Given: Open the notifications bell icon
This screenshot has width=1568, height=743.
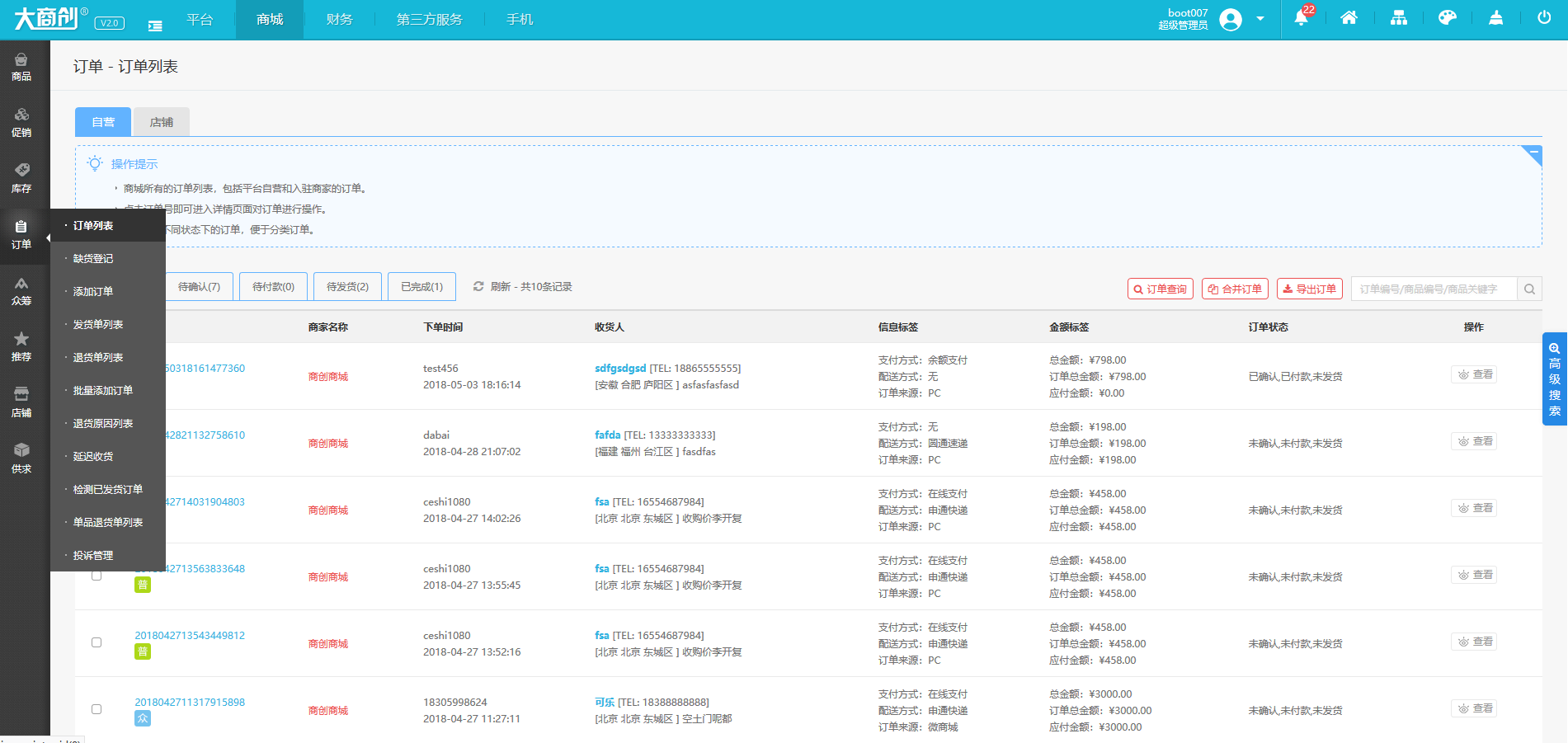Looking at the screenshot, I should (1301, 19).
